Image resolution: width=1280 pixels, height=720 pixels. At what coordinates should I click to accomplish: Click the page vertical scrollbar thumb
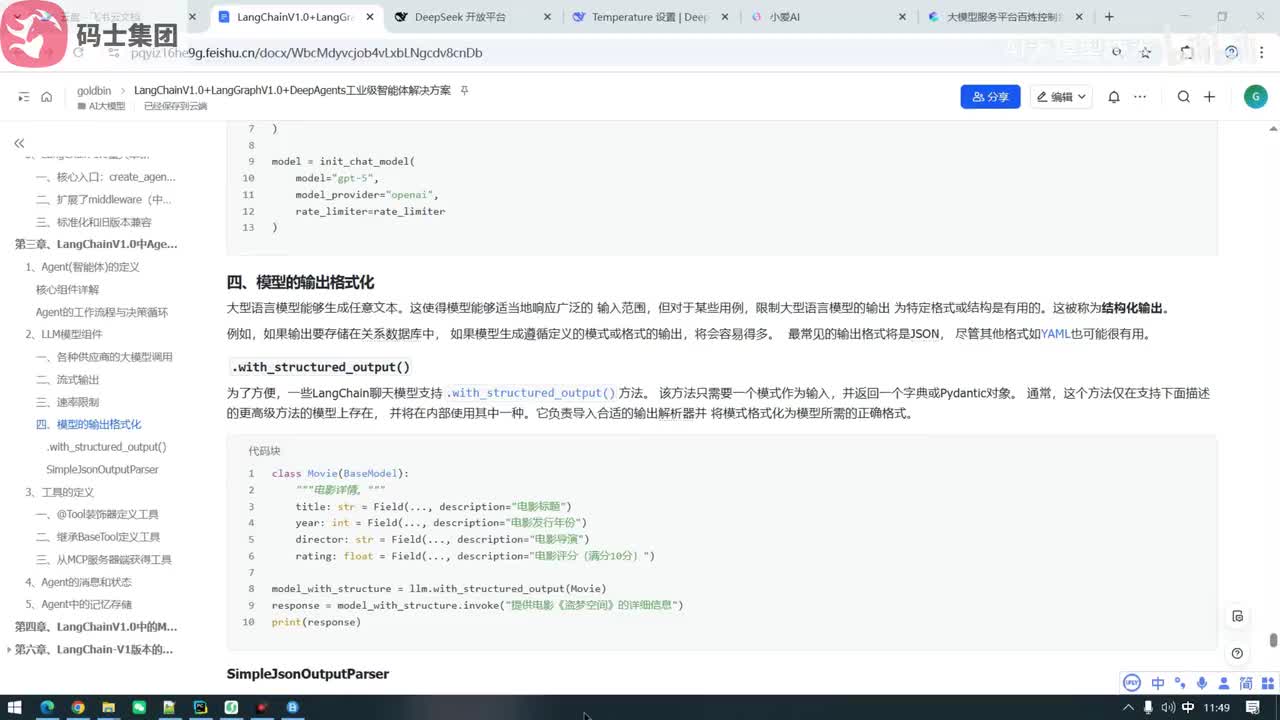(1273, 640)
